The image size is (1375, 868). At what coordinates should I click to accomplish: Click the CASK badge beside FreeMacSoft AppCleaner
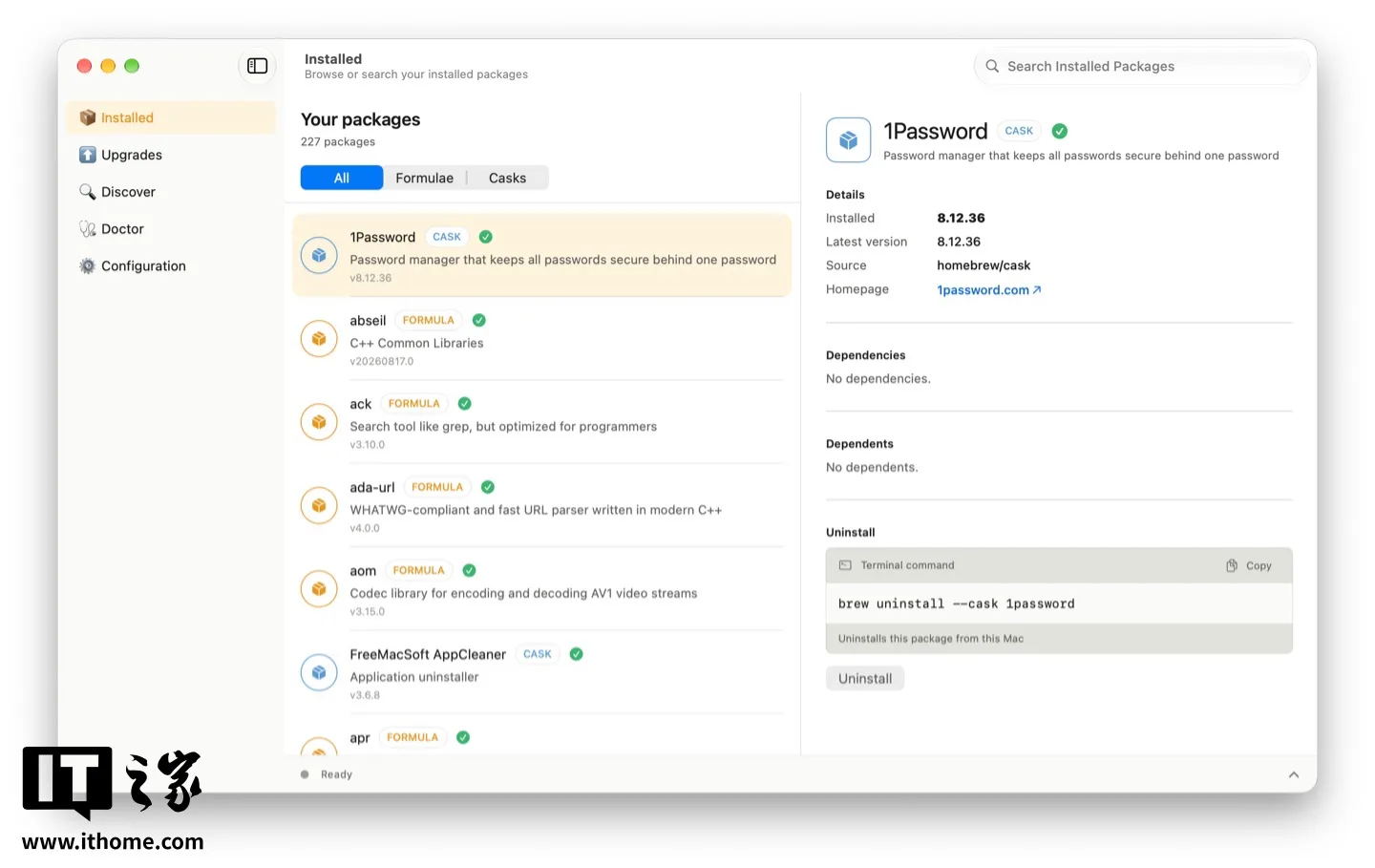538,654
